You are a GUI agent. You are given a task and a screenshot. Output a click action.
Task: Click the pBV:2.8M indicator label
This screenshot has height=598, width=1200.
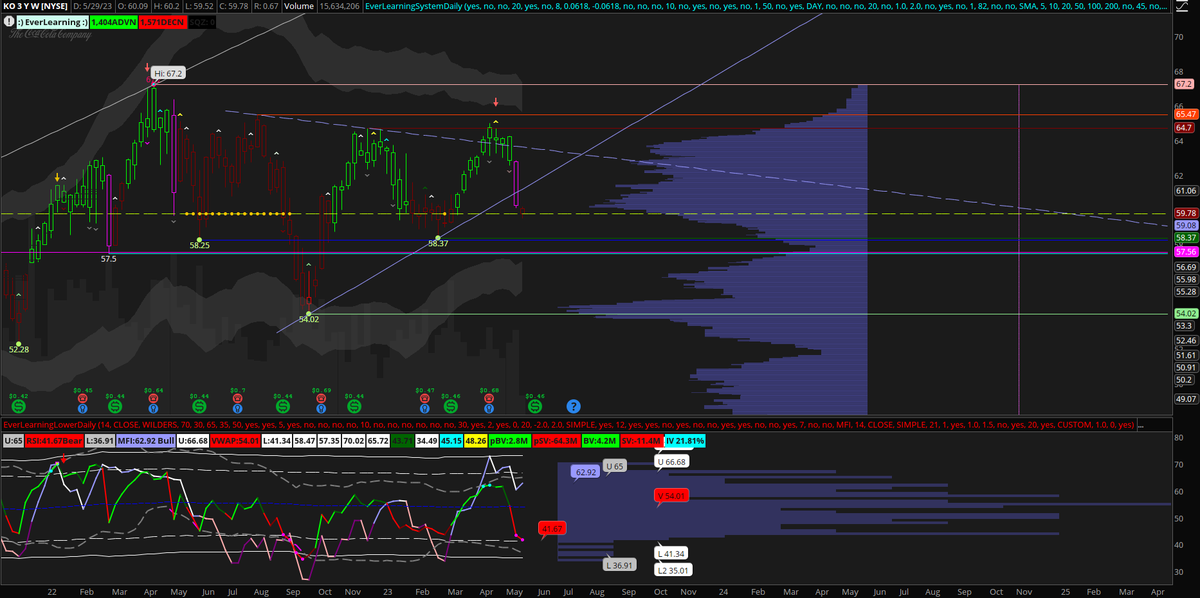pos(510,440)
